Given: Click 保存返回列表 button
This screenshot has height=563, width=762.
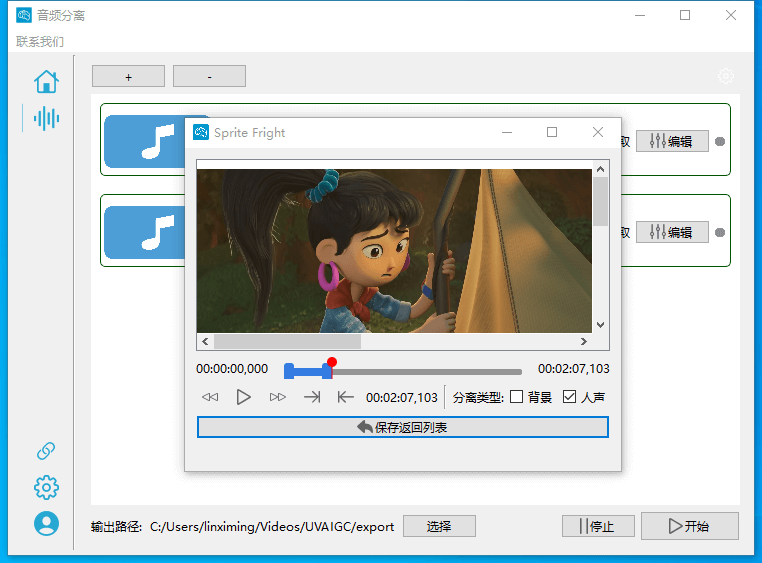Looking at the screenshot, I should pyautogui.click(x=403, y=427).
